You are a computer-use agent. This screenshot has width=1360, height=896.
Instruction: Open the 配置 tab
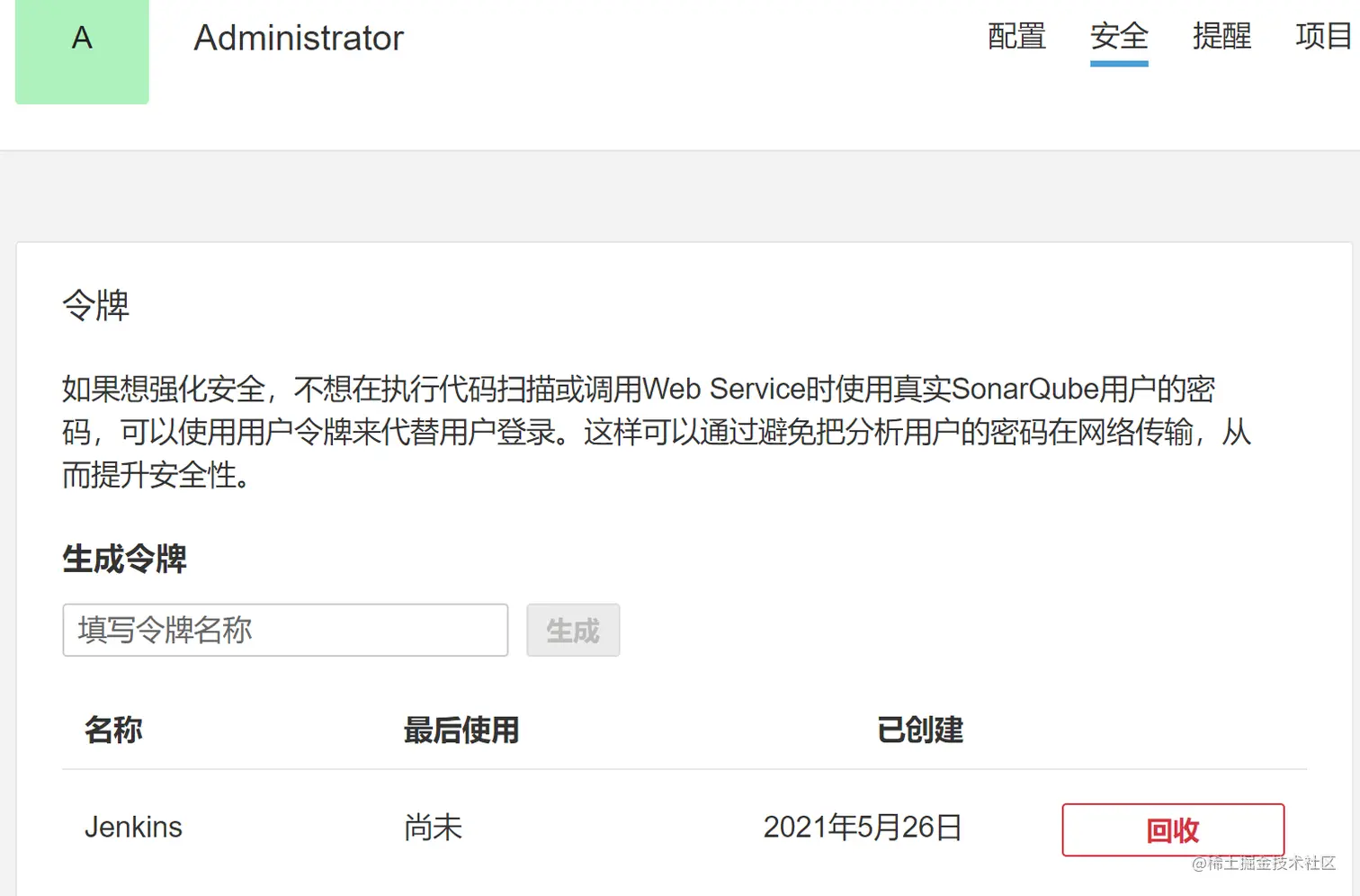point(1016,37)
